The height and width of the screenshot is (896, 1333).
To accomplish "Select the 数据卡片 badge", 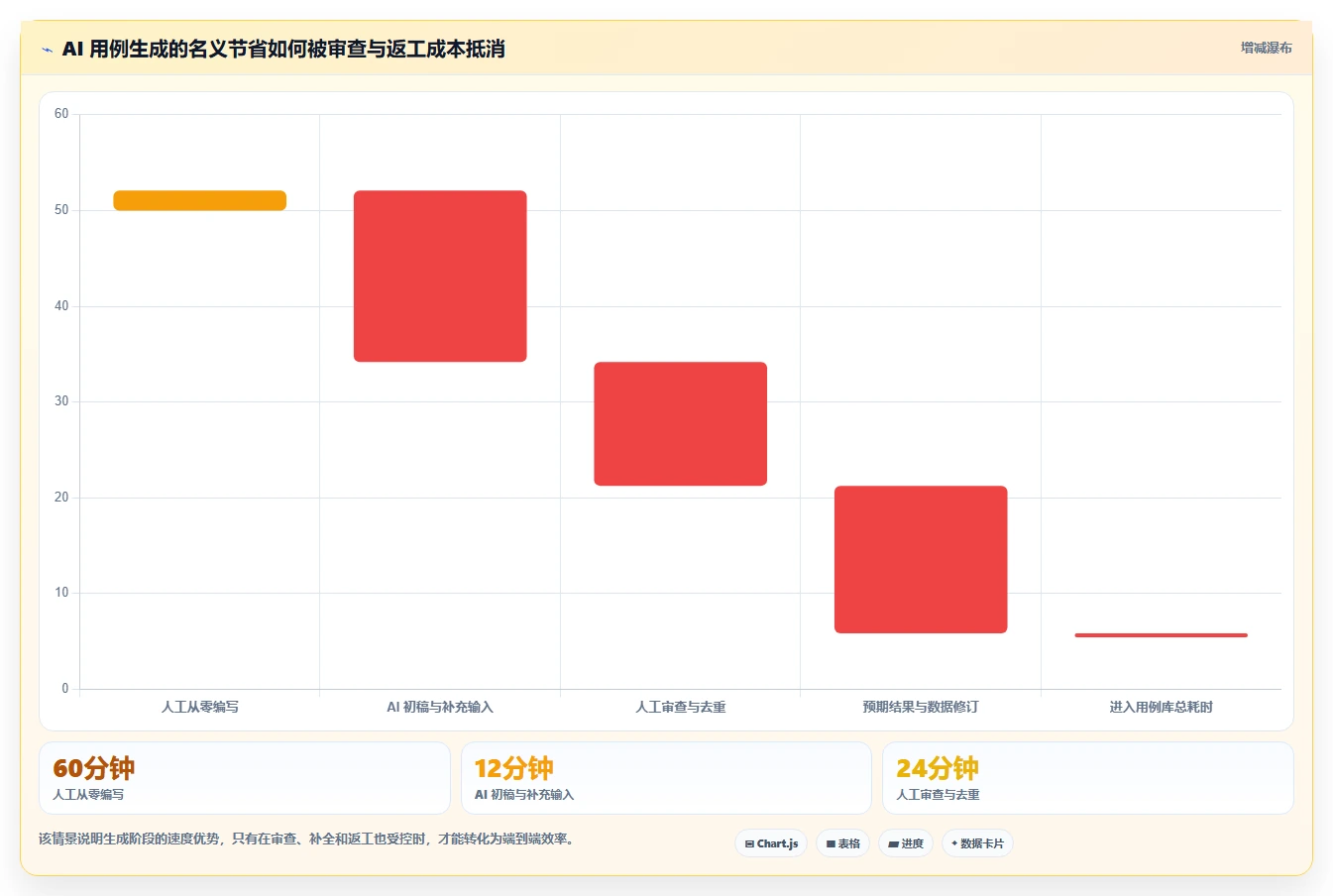I will (x=978, y=843).
